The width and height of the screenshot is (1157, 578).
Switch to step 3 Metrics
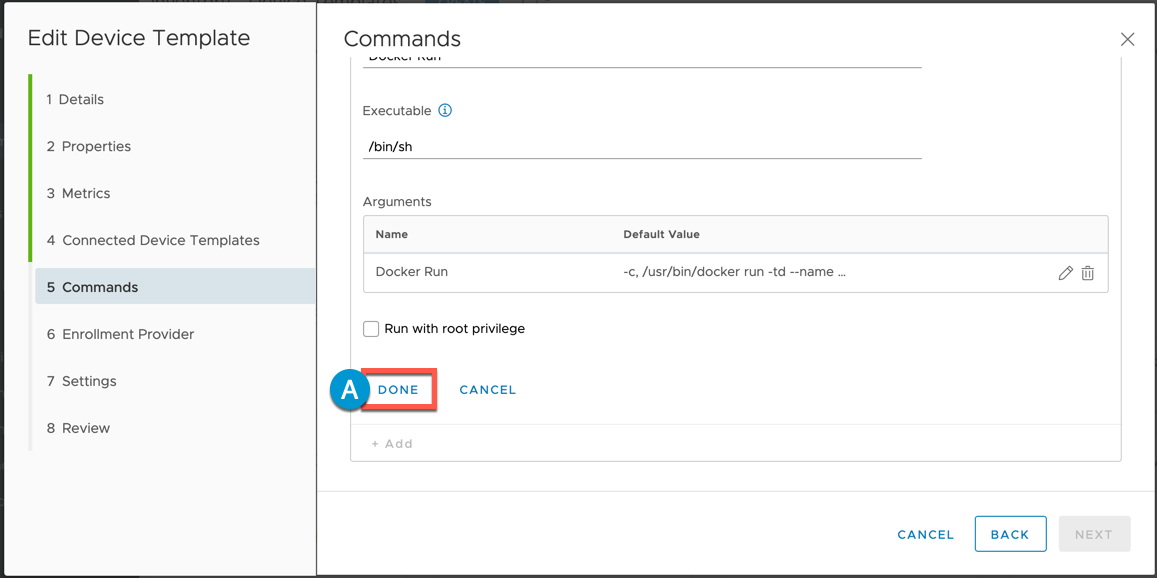click(x=78, y=193)
